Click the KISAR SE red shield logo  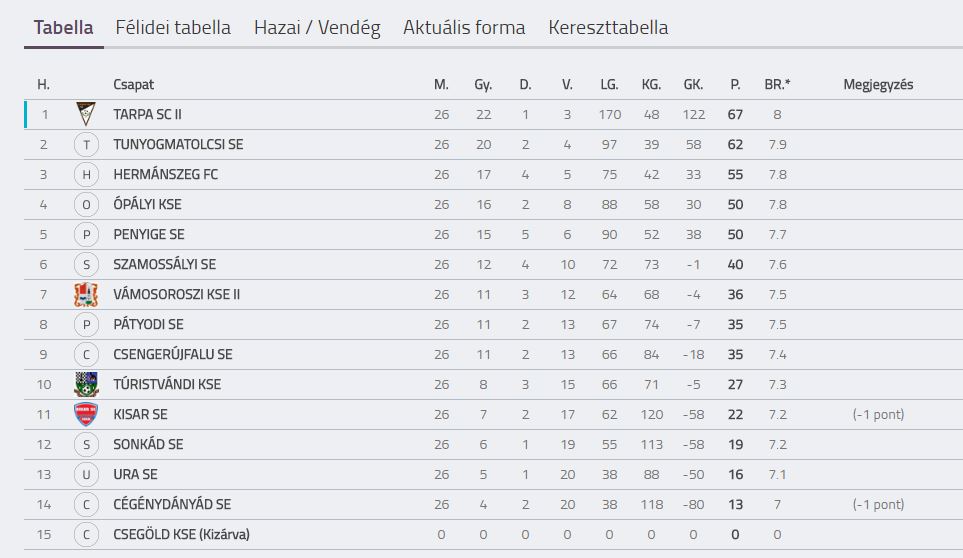pyautogui.click(x=86, y=414)
